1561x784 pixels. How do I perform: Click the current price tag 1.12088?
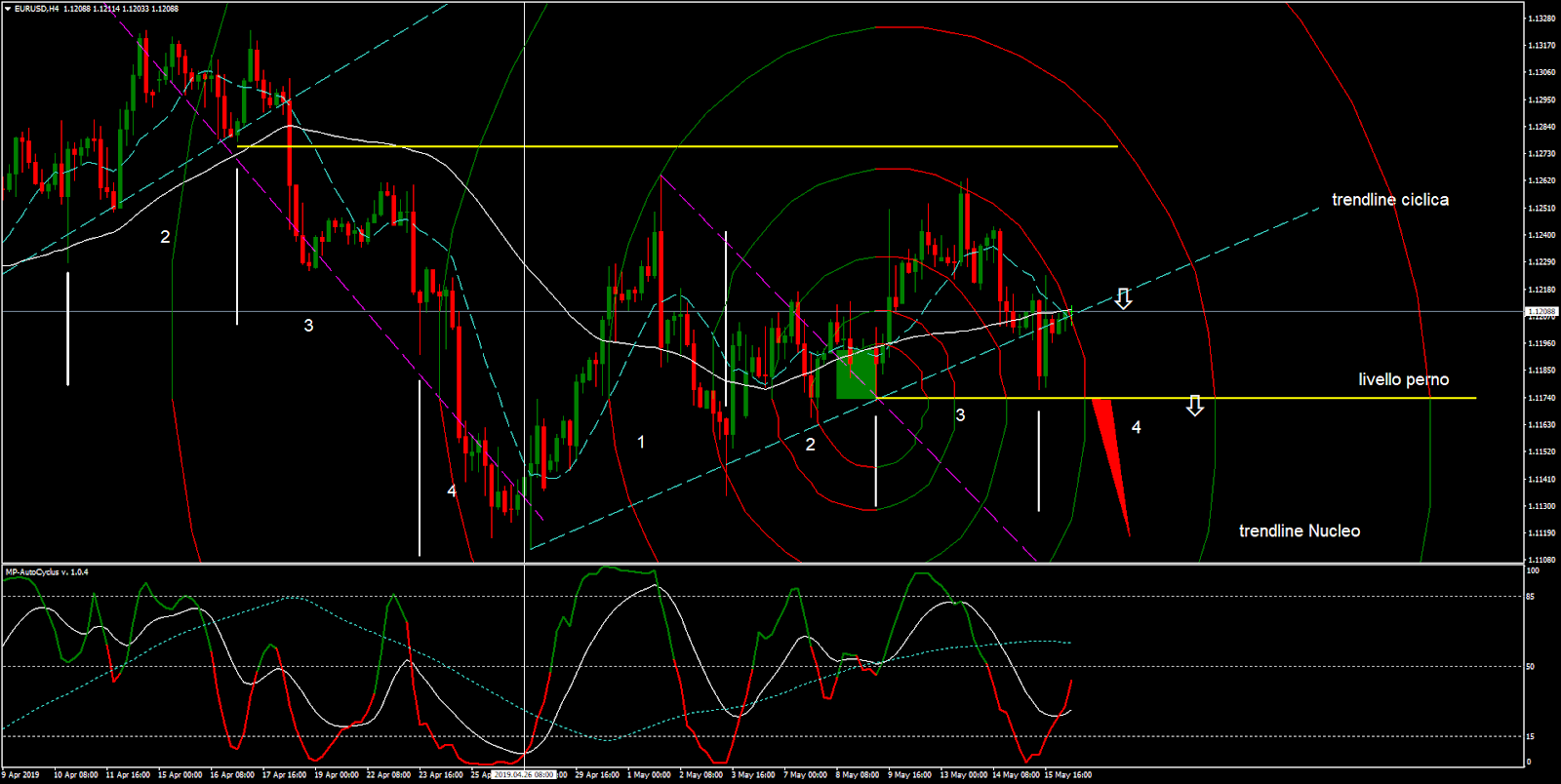pos(1542,311)
